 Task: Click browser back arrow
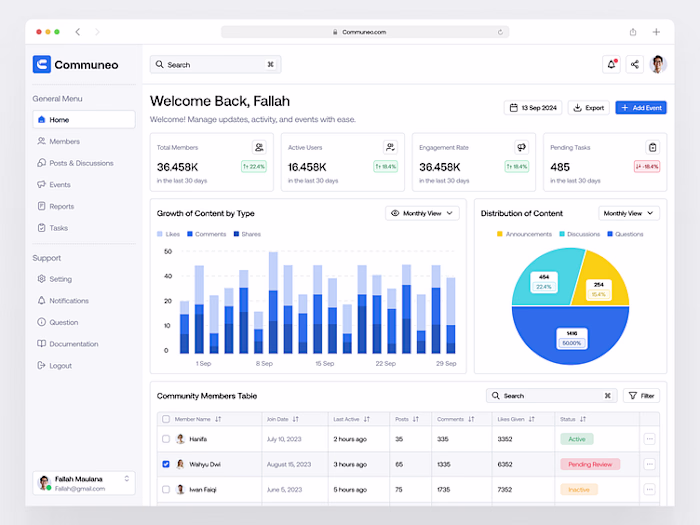point(78,32)
